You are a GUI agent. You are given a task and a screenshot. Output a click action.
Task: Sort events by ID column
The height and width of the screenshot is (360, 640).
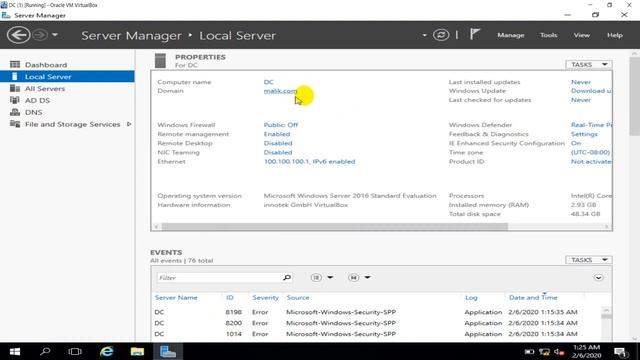tap(230, 298)
